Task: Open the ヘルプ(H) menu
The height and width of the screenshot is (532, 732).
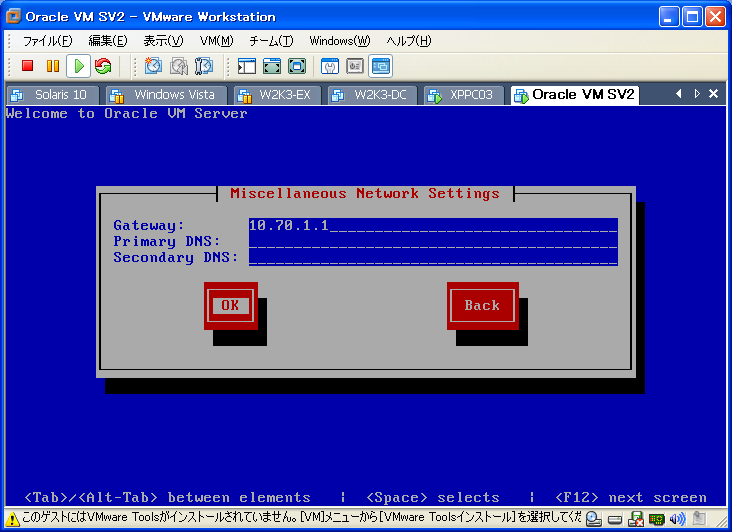Action: click(x=408, y=41)
